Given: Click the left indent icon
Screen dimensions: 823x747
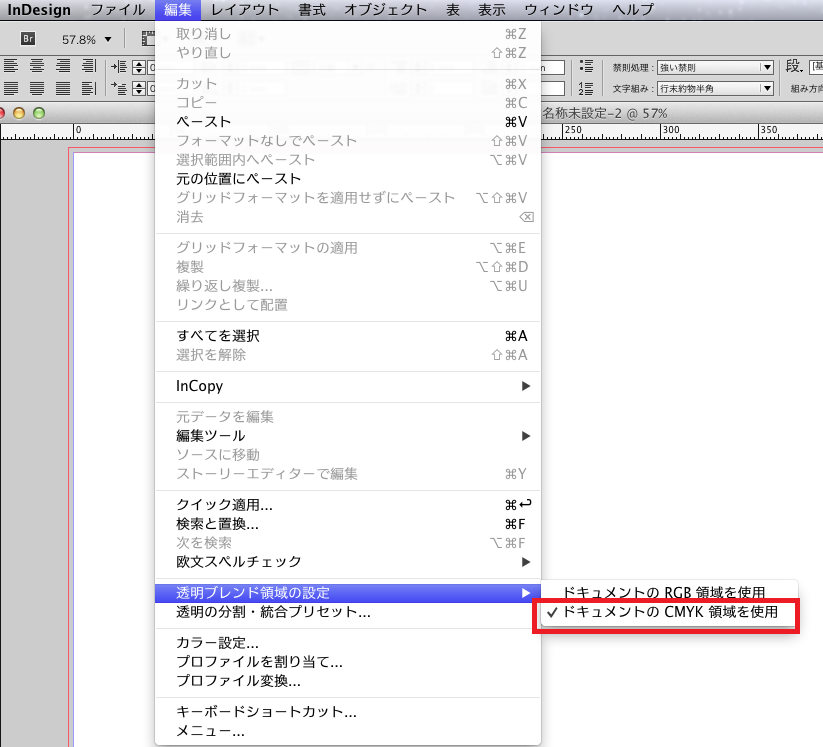Looking at the screenshot, I should [x=119, y=67].
